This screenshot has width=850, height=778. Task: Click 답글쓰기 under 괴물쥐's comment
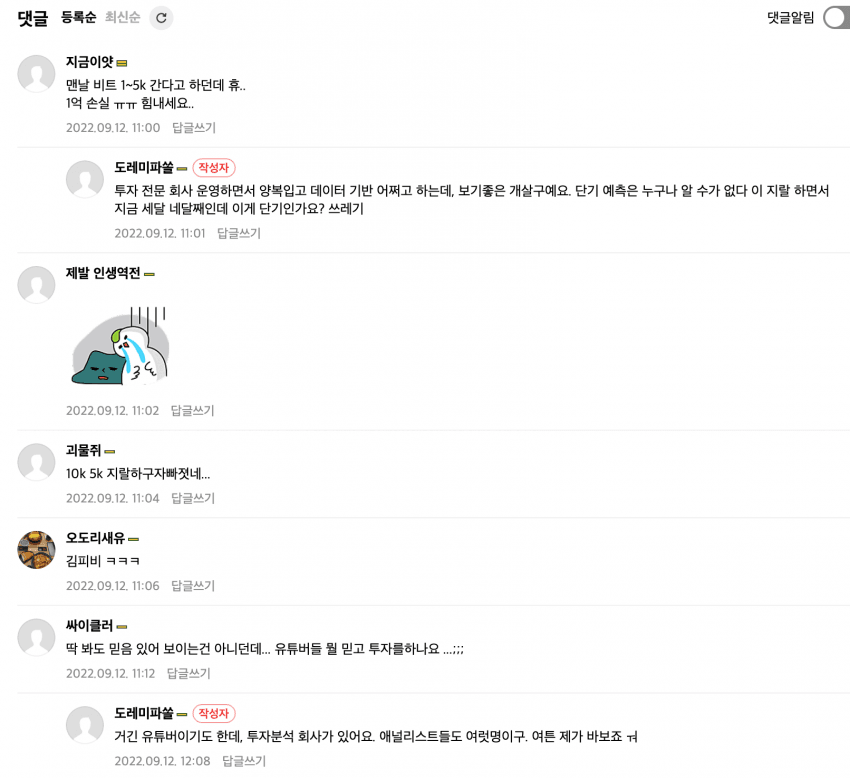(x=193, y=498)
